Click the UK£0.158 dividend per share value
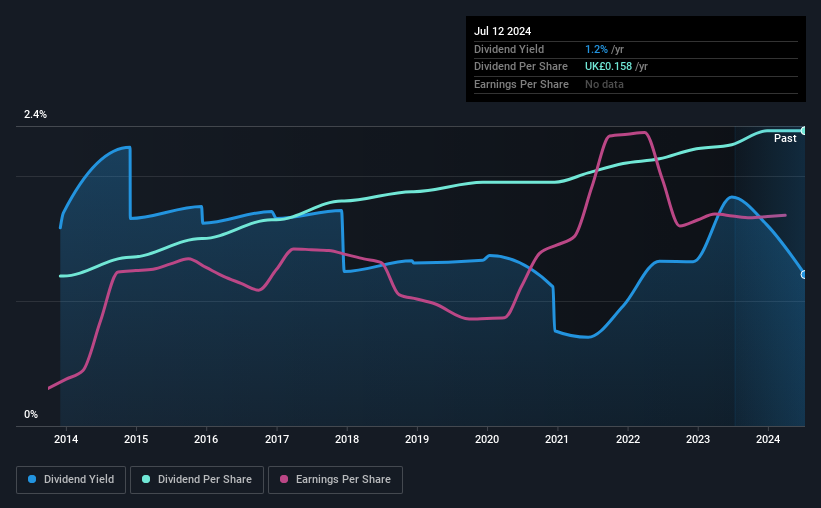821x508 pixels. point(608,67)
